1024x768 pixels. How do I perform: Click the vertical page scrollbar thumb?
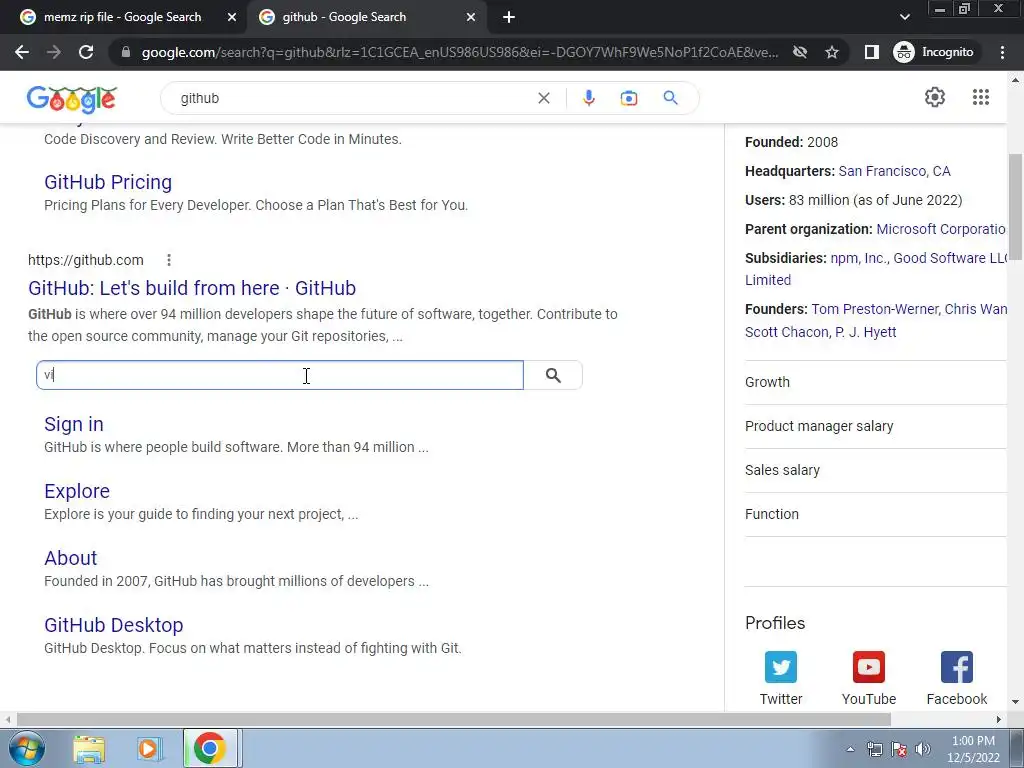(1015, 206)
